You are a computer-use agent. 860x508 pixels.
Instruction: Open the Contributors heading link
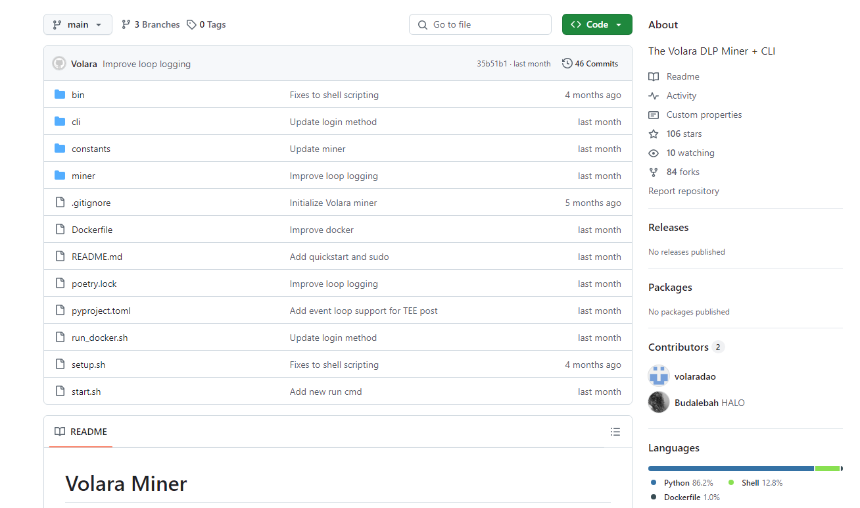coord(686,347)
